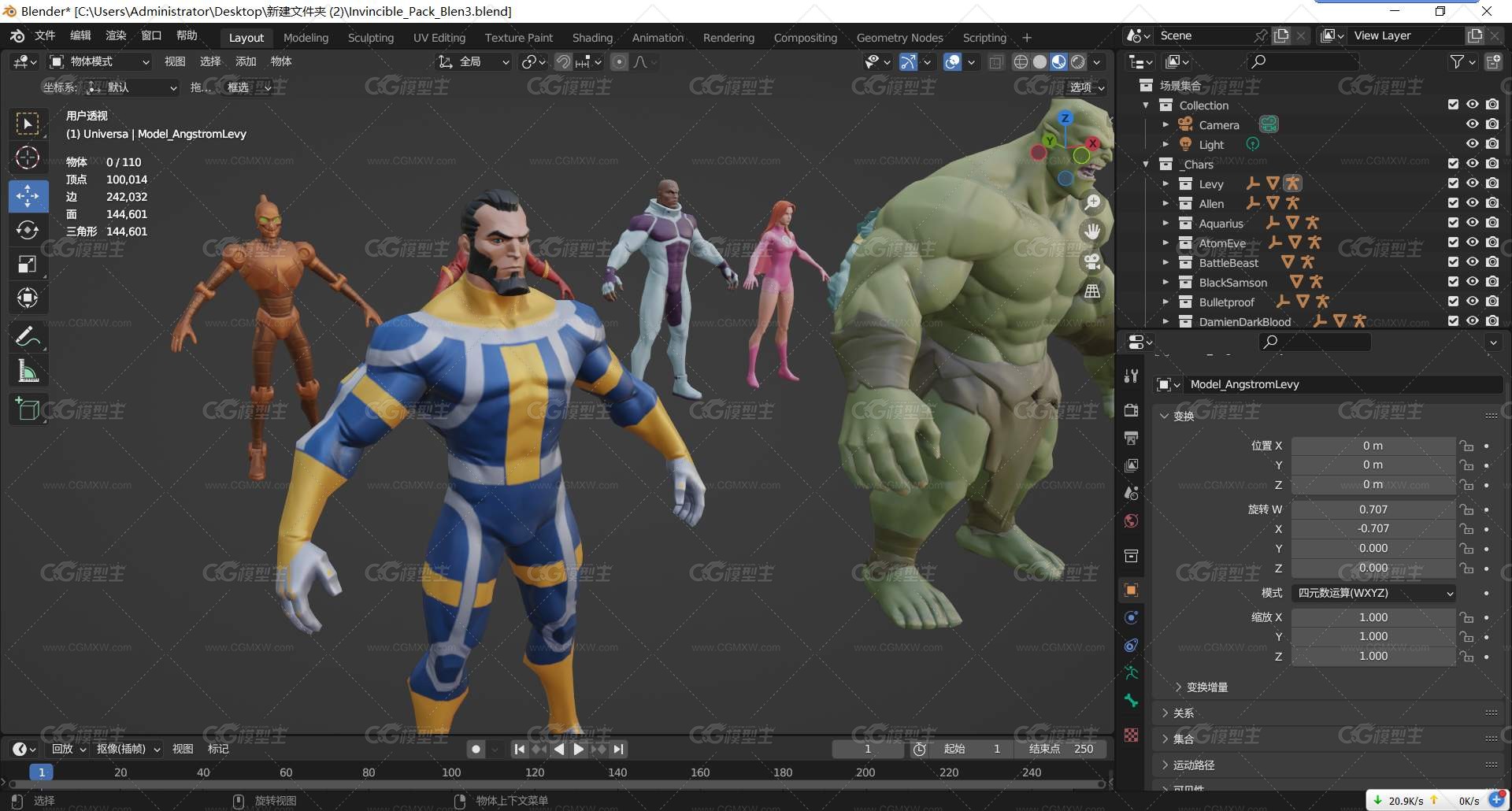Activate the 3D Cursor tool
Image resolution: width=1512 pixels, height=811 pixels.
(x=28, y=158)
